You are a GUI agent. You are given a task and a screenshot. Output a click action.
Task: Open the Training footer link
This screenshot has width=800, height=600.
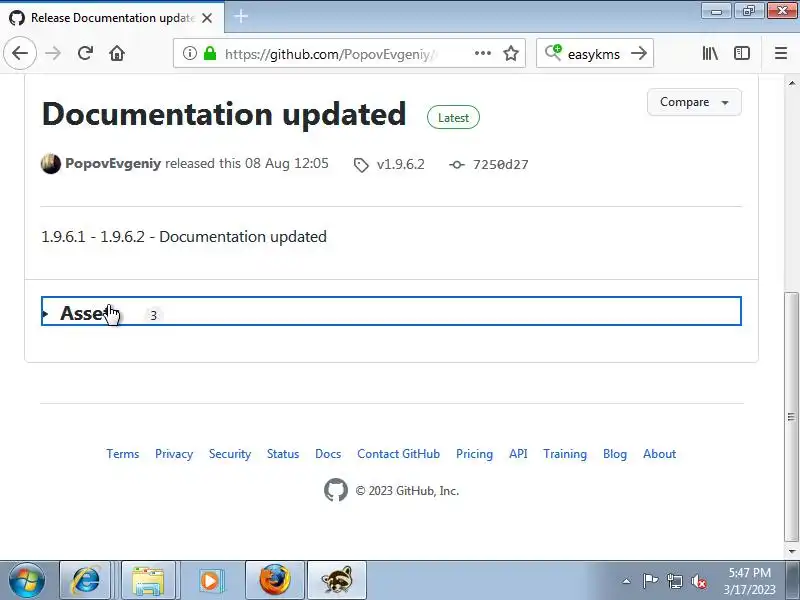click(x=565, y=454)
